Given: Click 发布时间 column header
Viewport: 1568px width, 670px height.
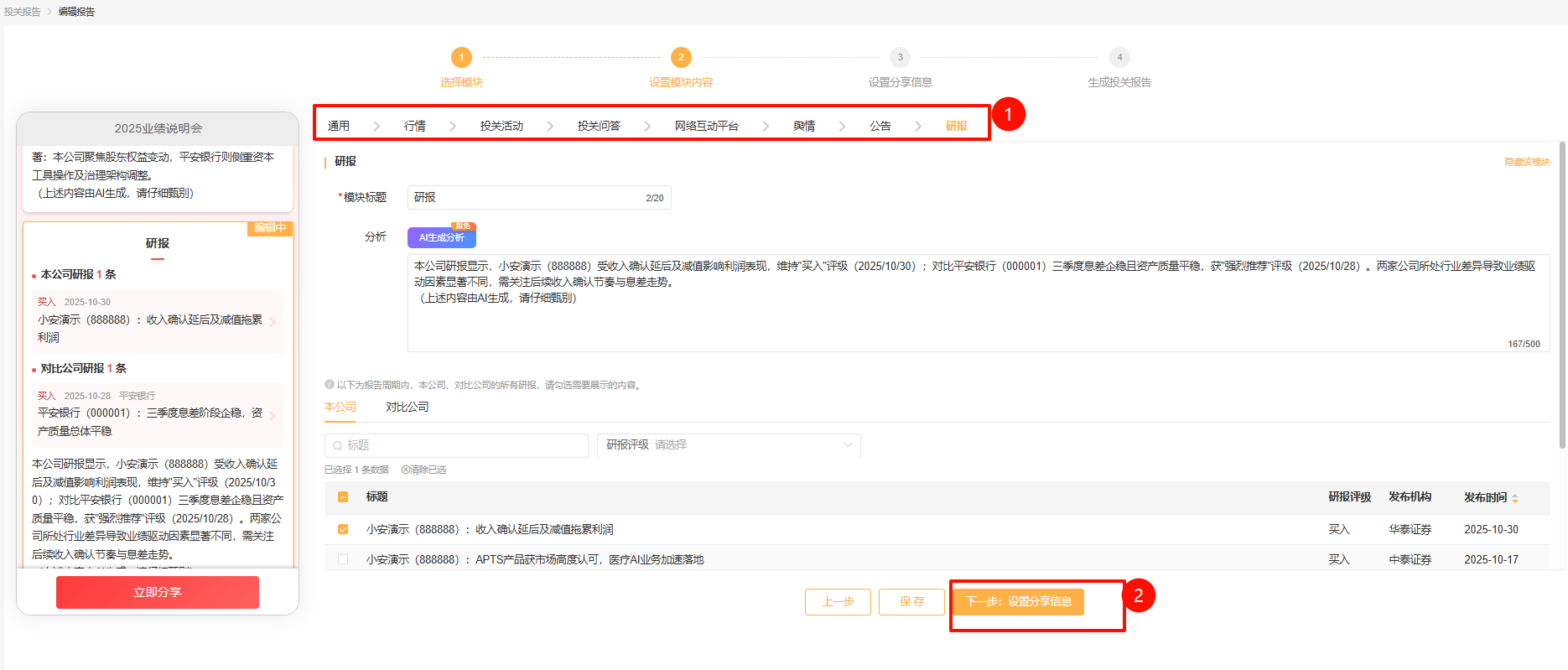Looking at the screenshot, I should pos(1486,497).
